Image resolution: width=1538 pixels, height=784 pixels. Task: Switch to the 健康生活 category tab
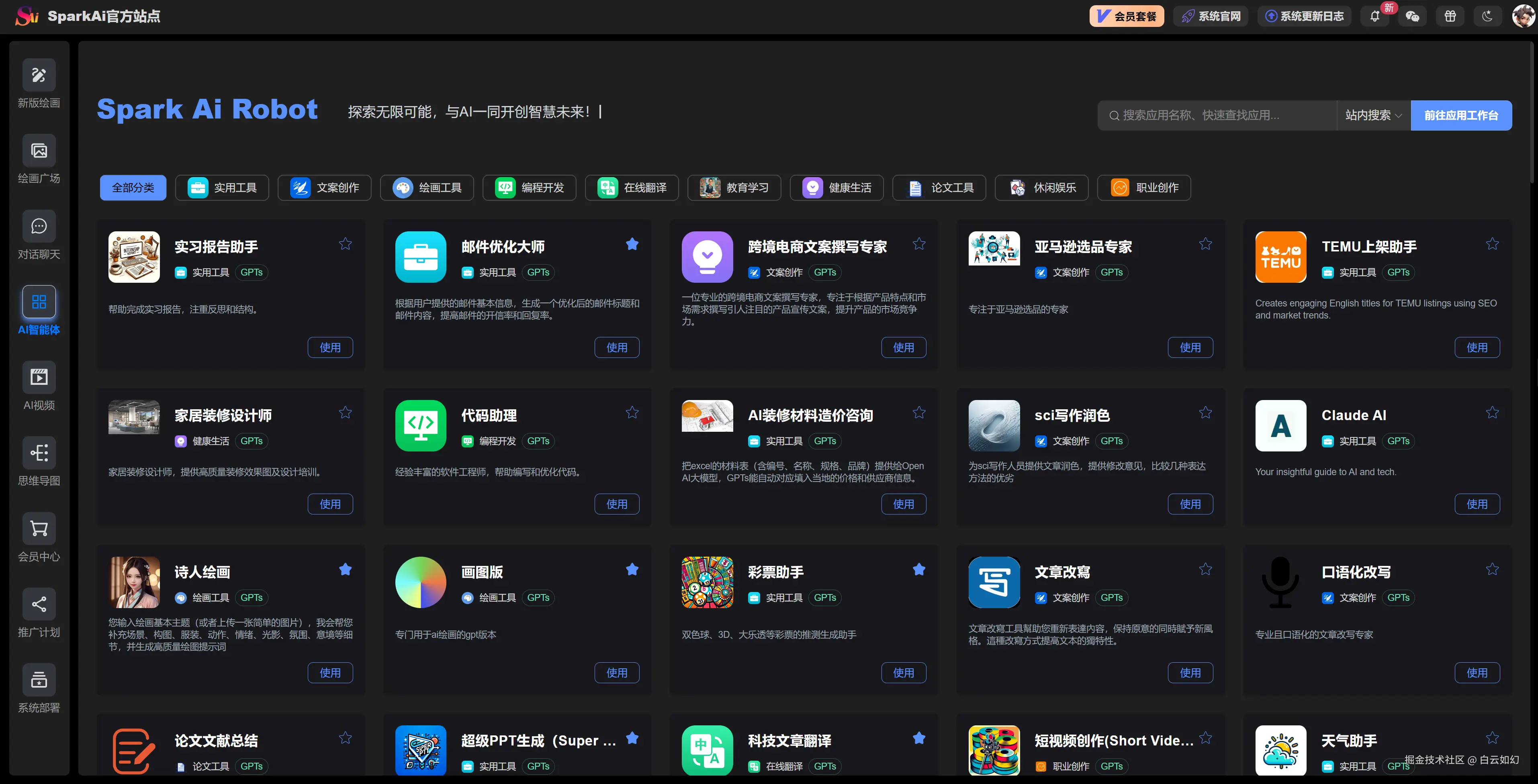point(836,187)
